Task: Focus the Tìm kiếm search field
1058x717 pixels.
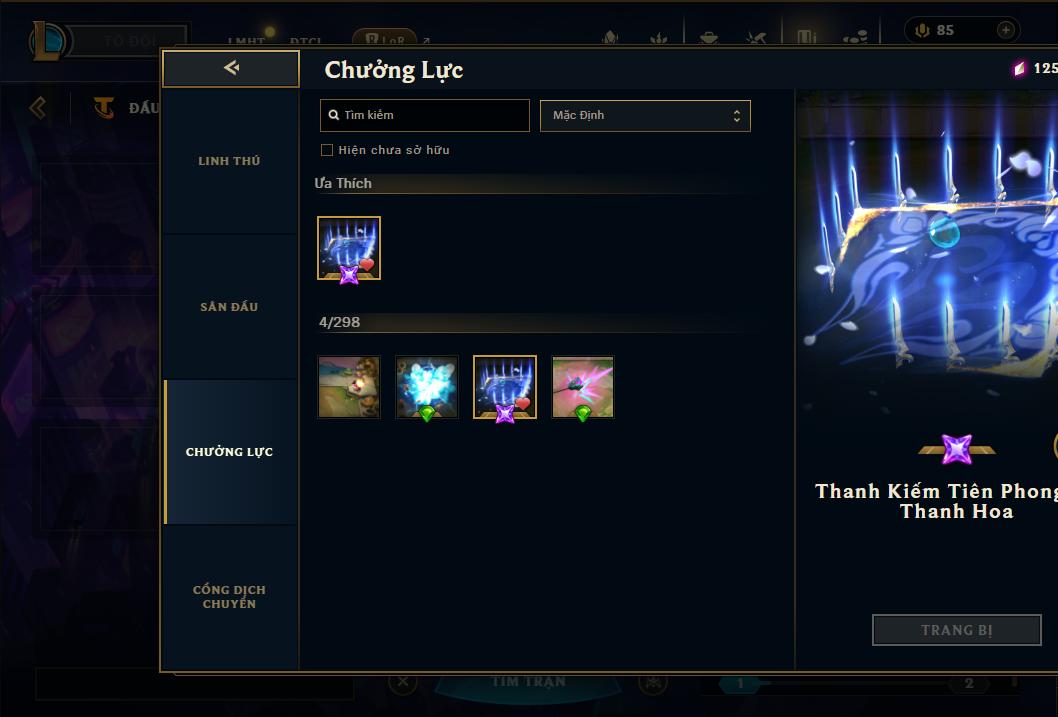Action: [424, 115]
